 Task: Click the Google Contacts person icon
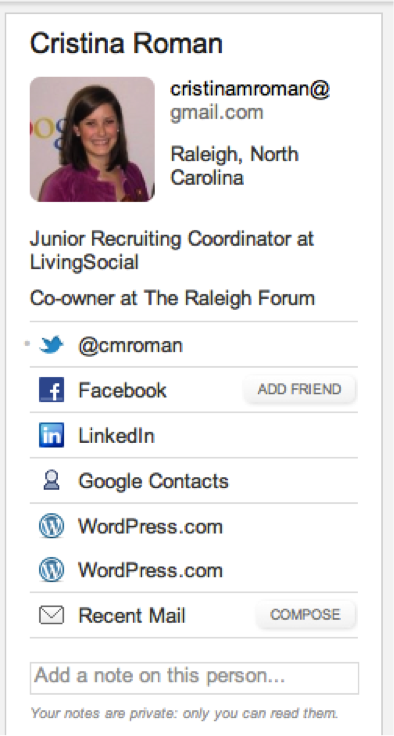pos(51,481)
